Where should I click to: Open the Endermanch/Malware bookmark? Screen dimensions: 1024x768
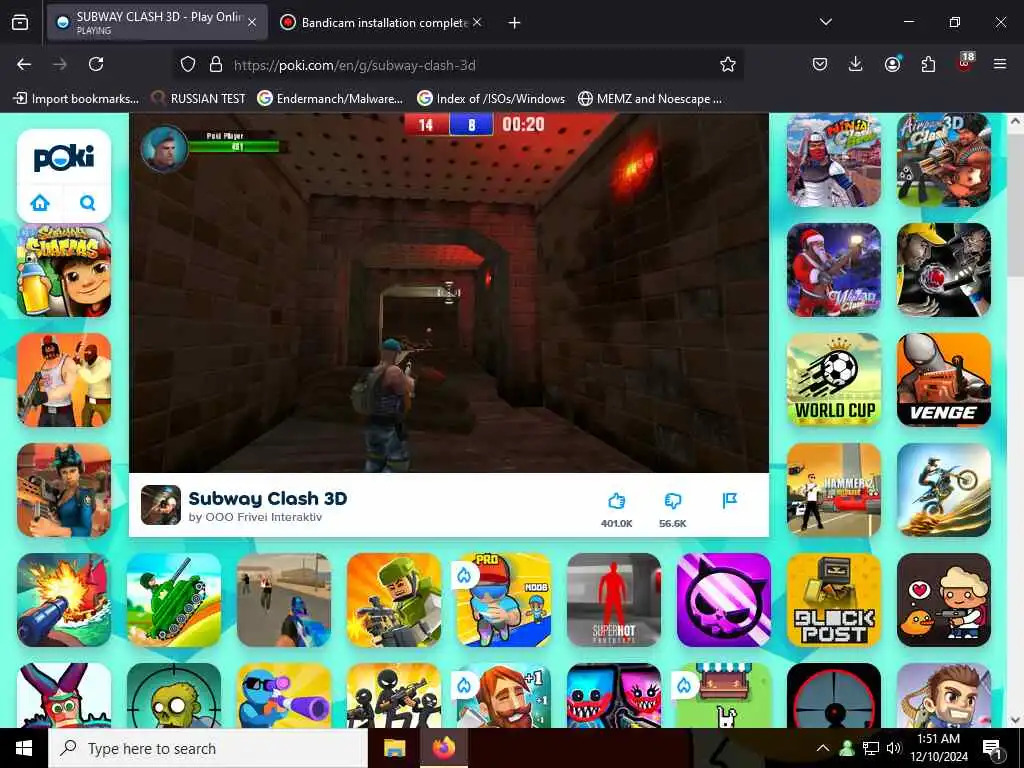(x=330, y=99)
